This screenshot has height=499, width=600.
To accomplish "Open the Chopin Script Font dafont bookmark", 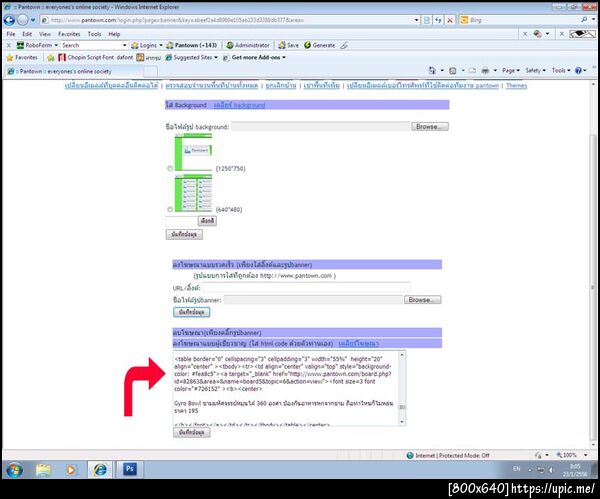I will click(96, 57).
